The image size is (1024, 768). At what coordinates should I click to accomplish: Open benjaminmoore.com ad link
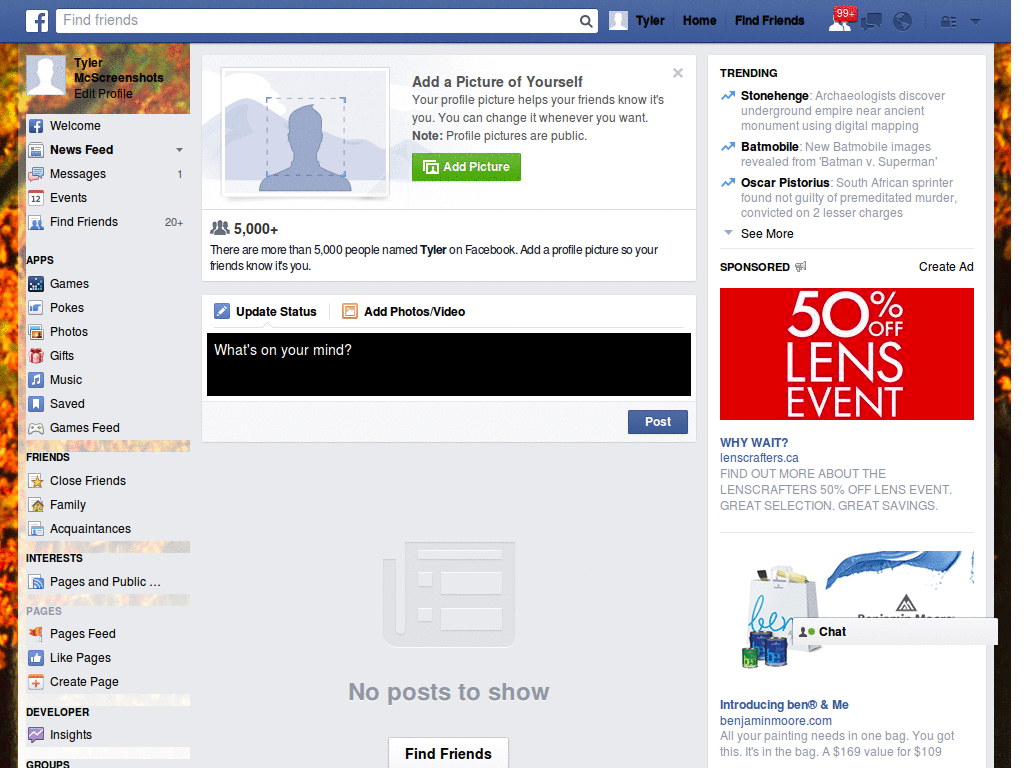[x=776, y=720]
